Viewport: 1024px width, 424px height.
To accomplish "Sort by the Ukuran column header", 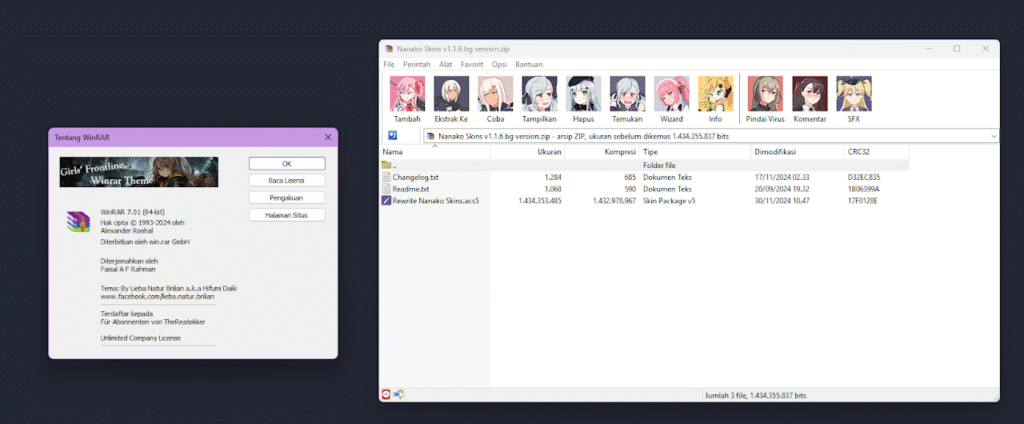I will tap(528, 152).
